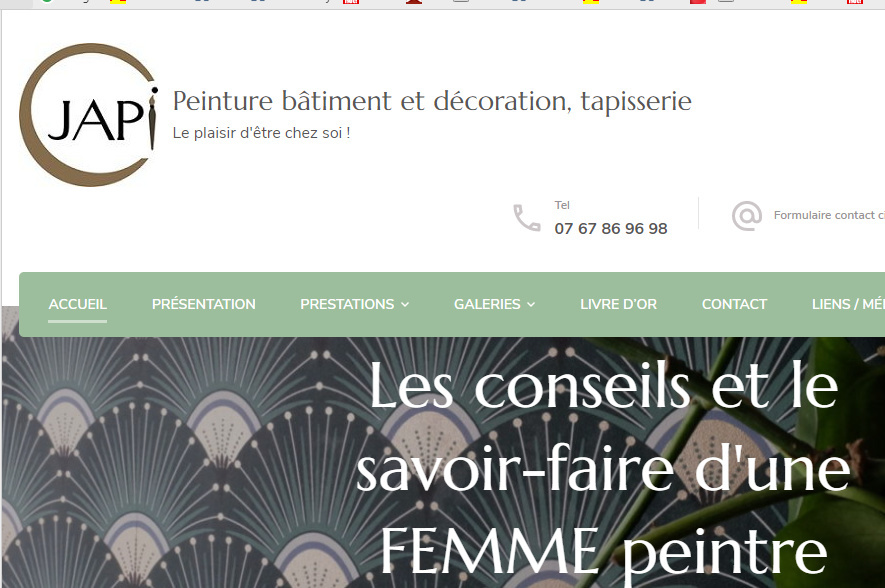Click phone number 07 67 86 96 98
The width and height of the screenshot is (885, 588).
(611, 228)
